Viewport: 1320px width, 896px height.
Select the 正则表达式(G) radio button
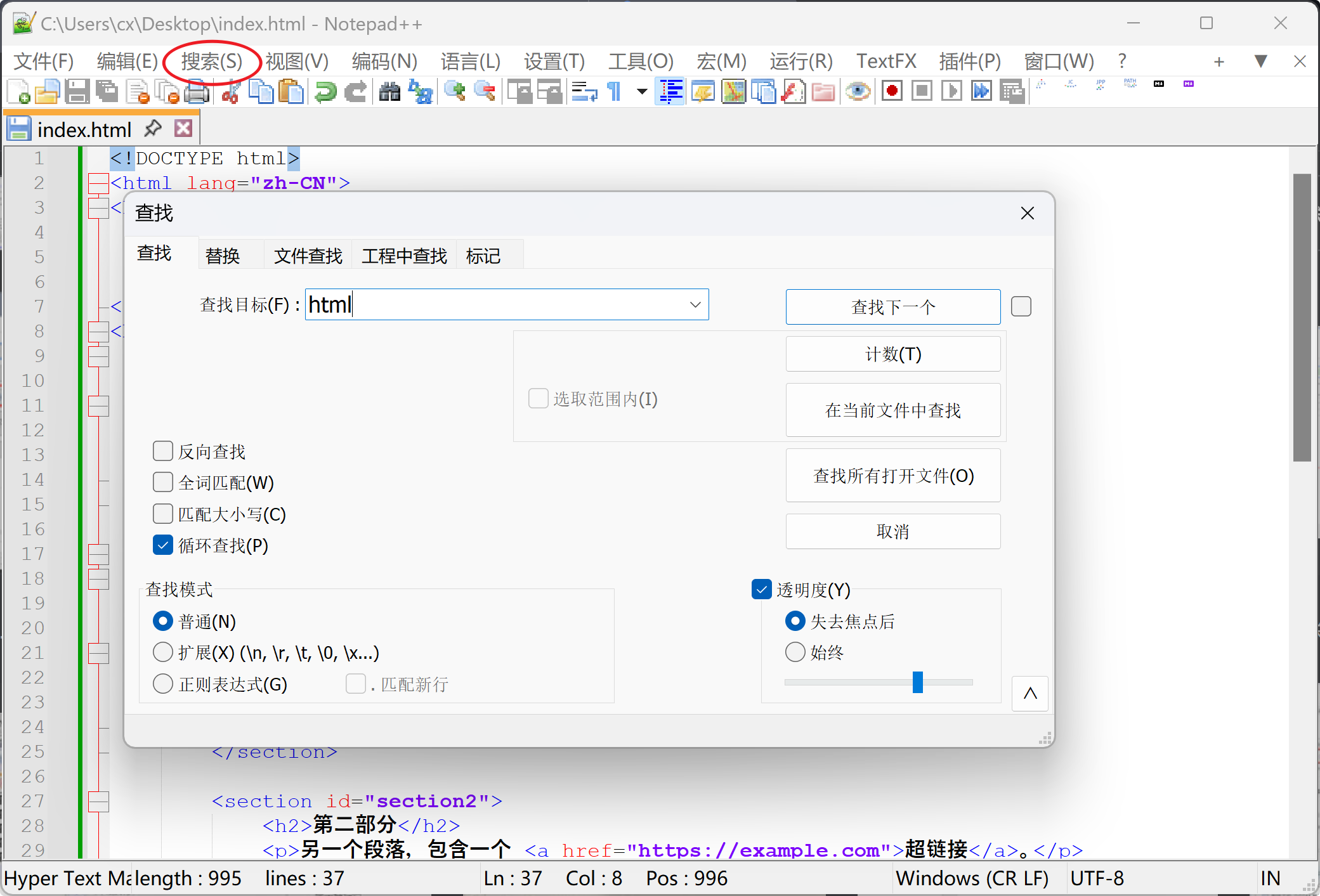click(163, 684)
